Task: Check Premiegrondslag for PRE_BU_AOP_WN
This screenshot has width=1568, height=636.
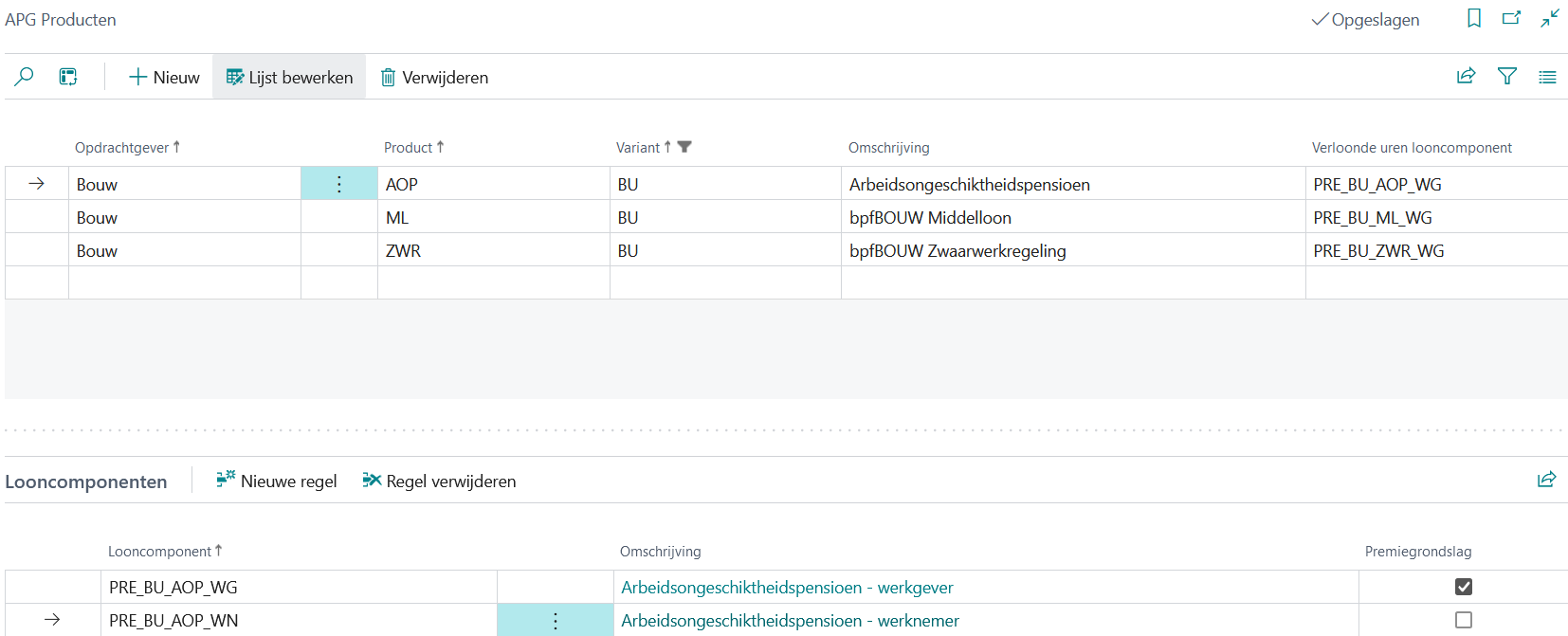Action: tap(1464, 620)
